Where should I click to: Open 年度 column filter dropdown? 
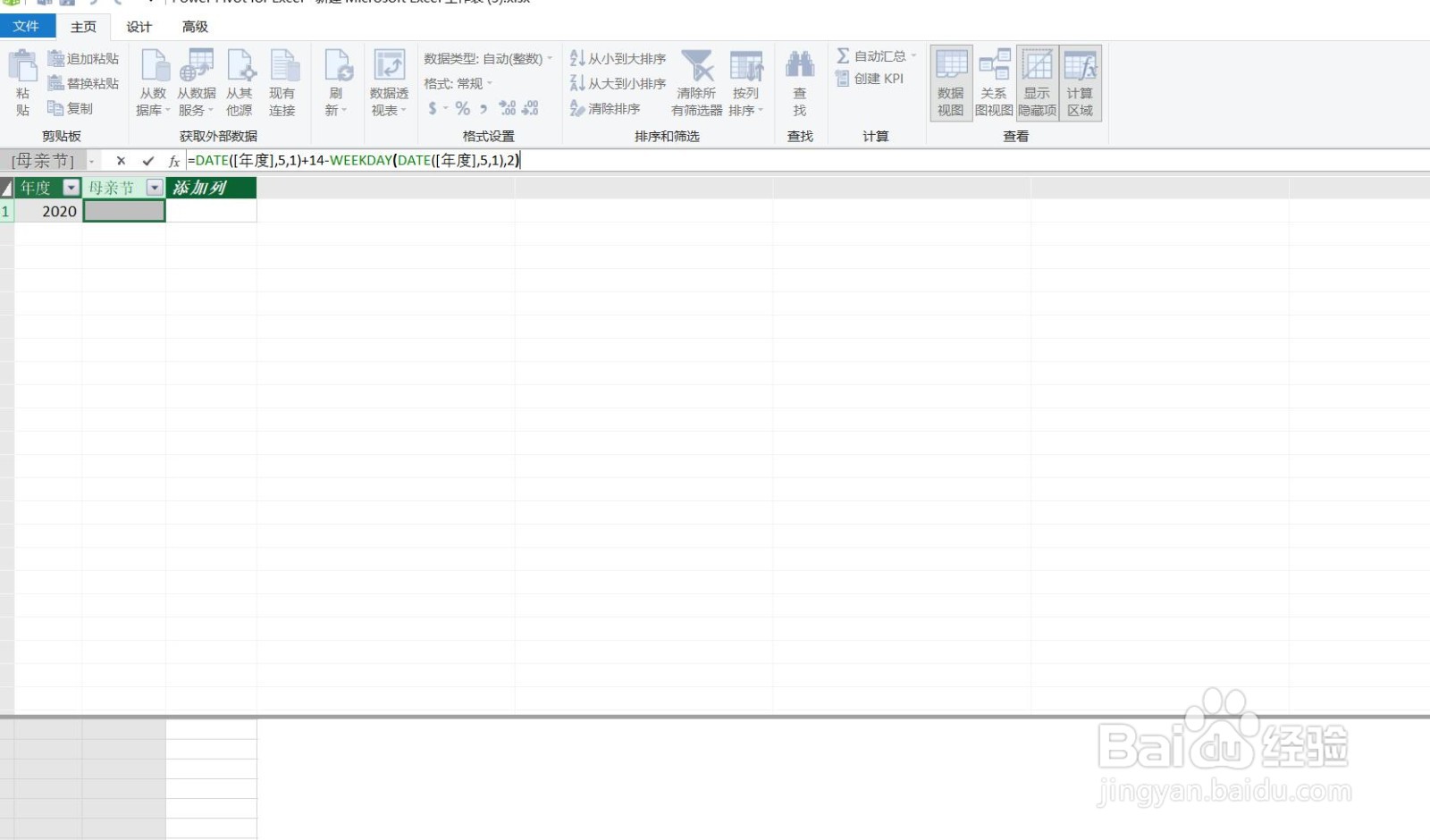(71, 188)
